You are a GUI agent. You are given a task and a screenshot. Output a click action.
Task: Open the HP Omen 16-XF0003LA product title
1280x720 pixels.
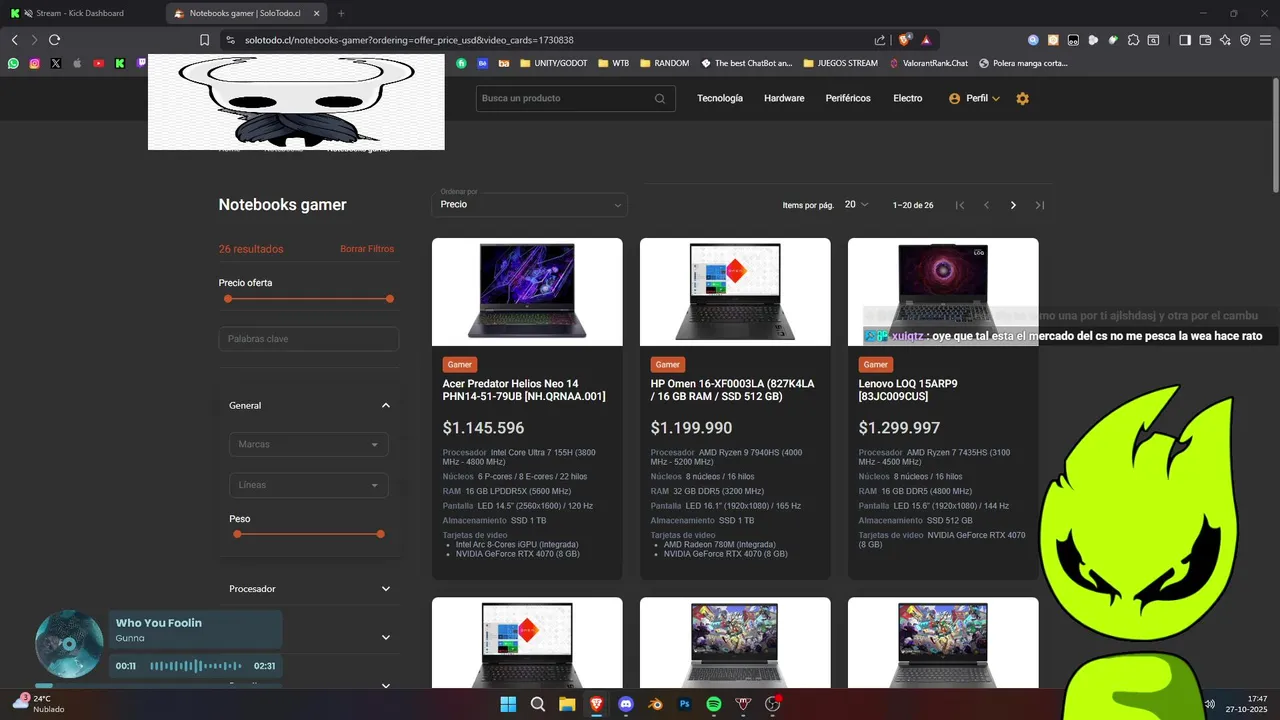(x=733, y=390)
